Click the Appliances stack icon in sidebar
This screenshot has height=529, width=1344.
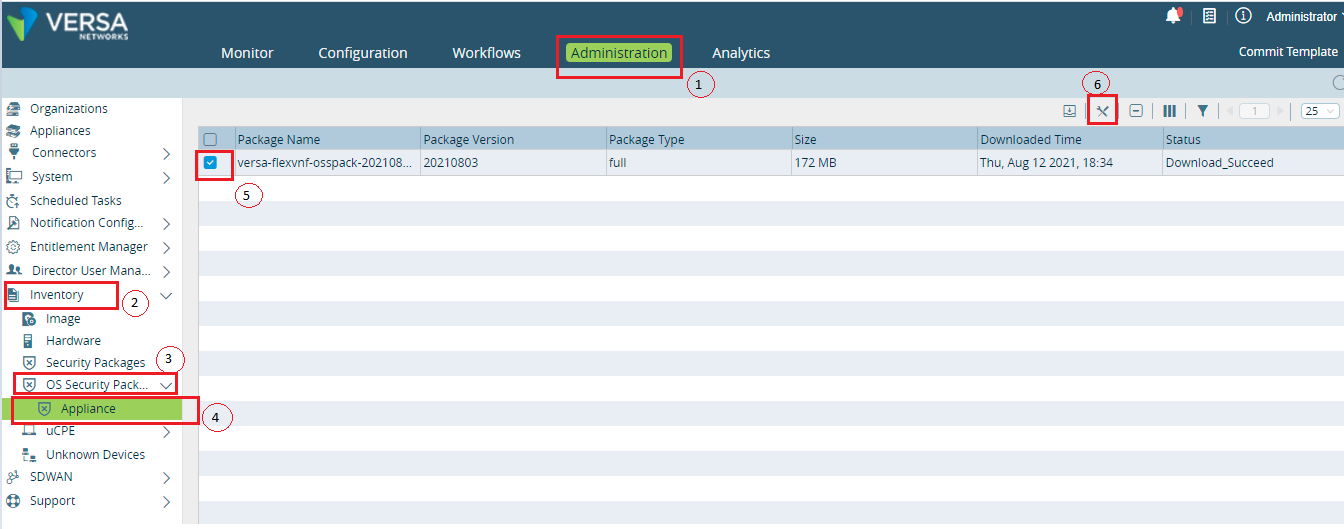point(13,131)
